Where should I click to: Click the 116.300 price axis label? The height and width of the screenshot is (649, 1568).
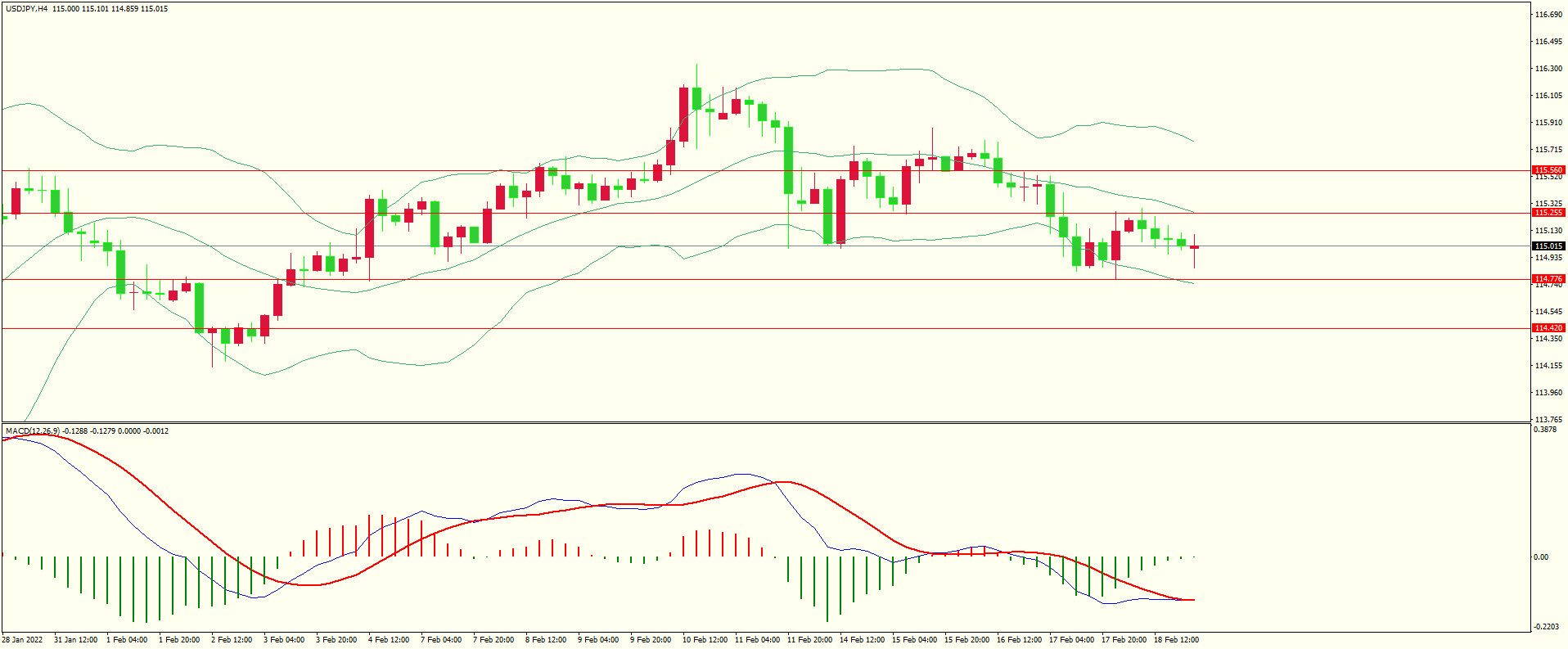pyautogui.click(x=1548, y=69)
